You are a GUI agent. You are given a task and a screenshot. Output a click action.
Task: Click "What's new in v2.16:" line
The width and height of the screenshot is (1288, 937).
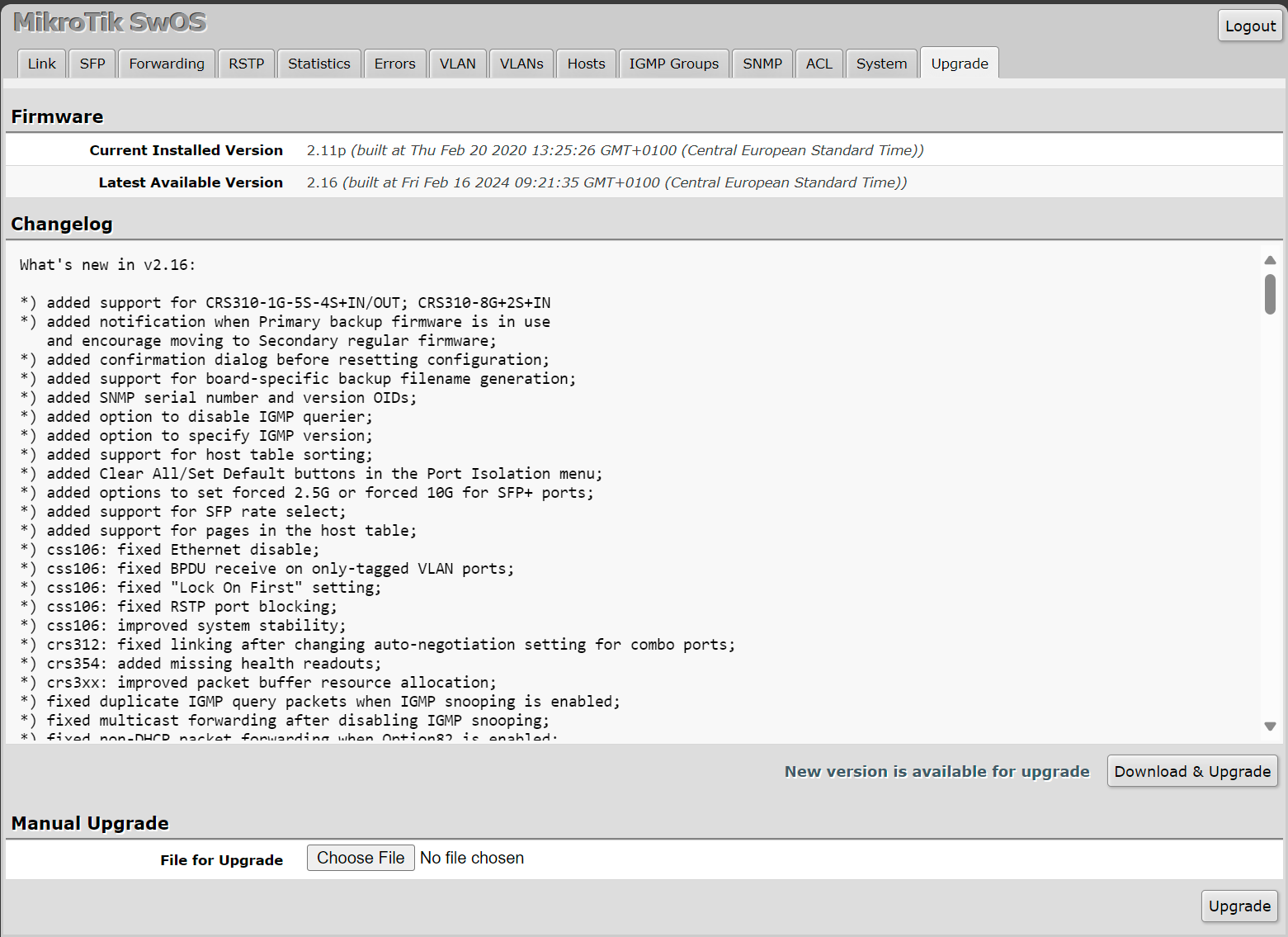pyautogui.click(x=108, y=265)
